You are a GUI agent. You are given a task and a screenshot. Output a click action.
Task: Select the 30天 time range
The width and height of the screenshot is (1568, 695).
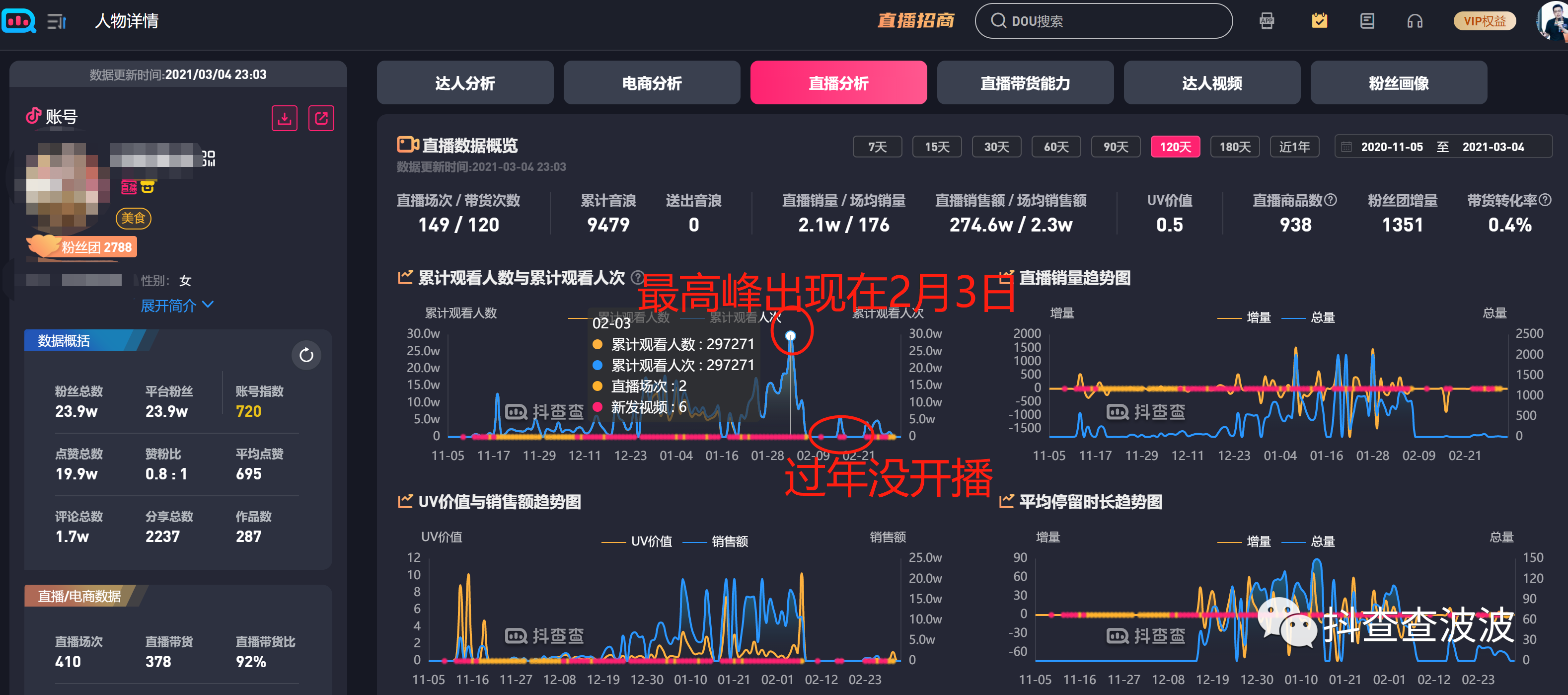[x=996, y=147]
